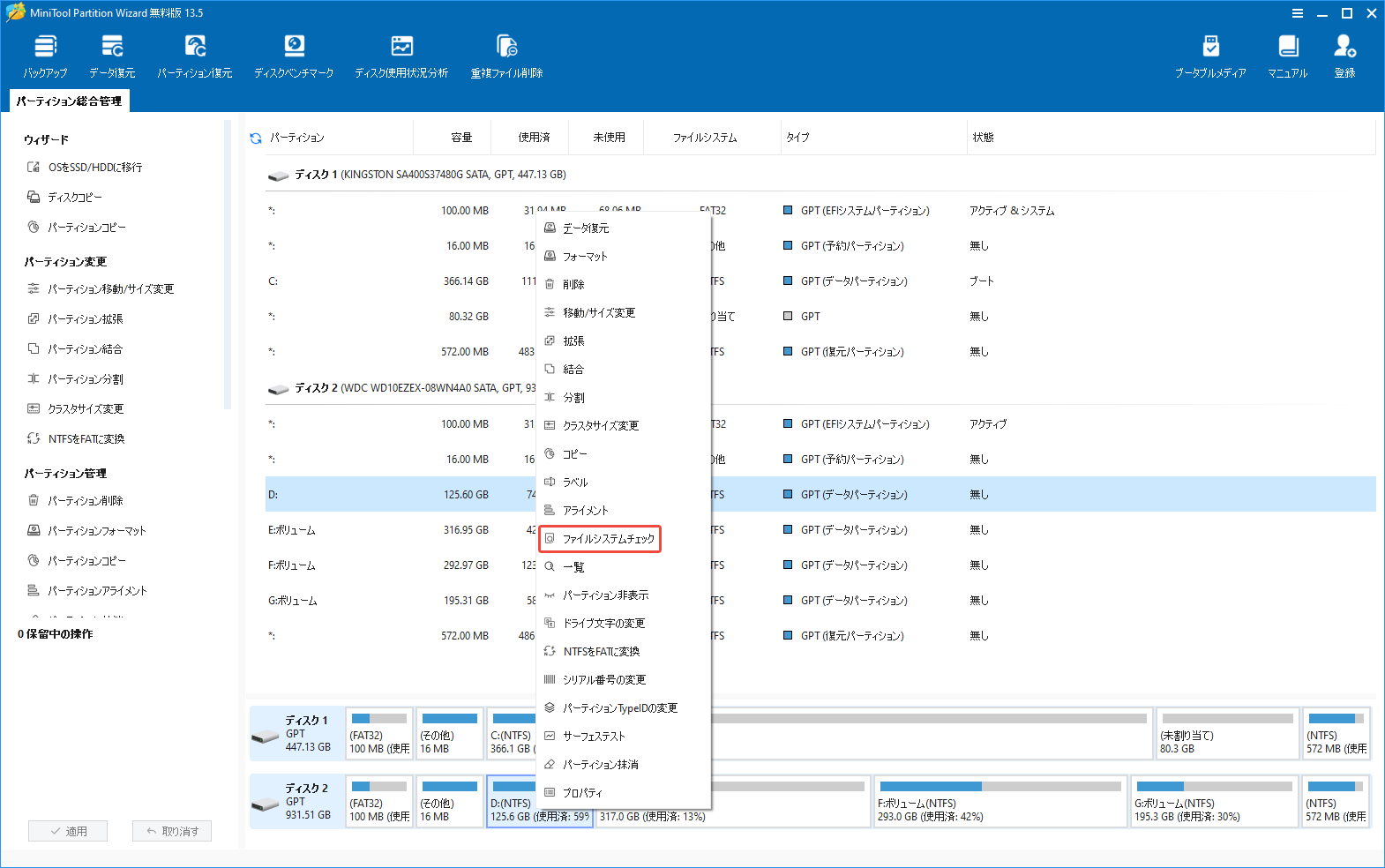Viewport: 1385px width, 868px height.
Task: Select 分割 in context menu
Action: [x=624, y=397]
